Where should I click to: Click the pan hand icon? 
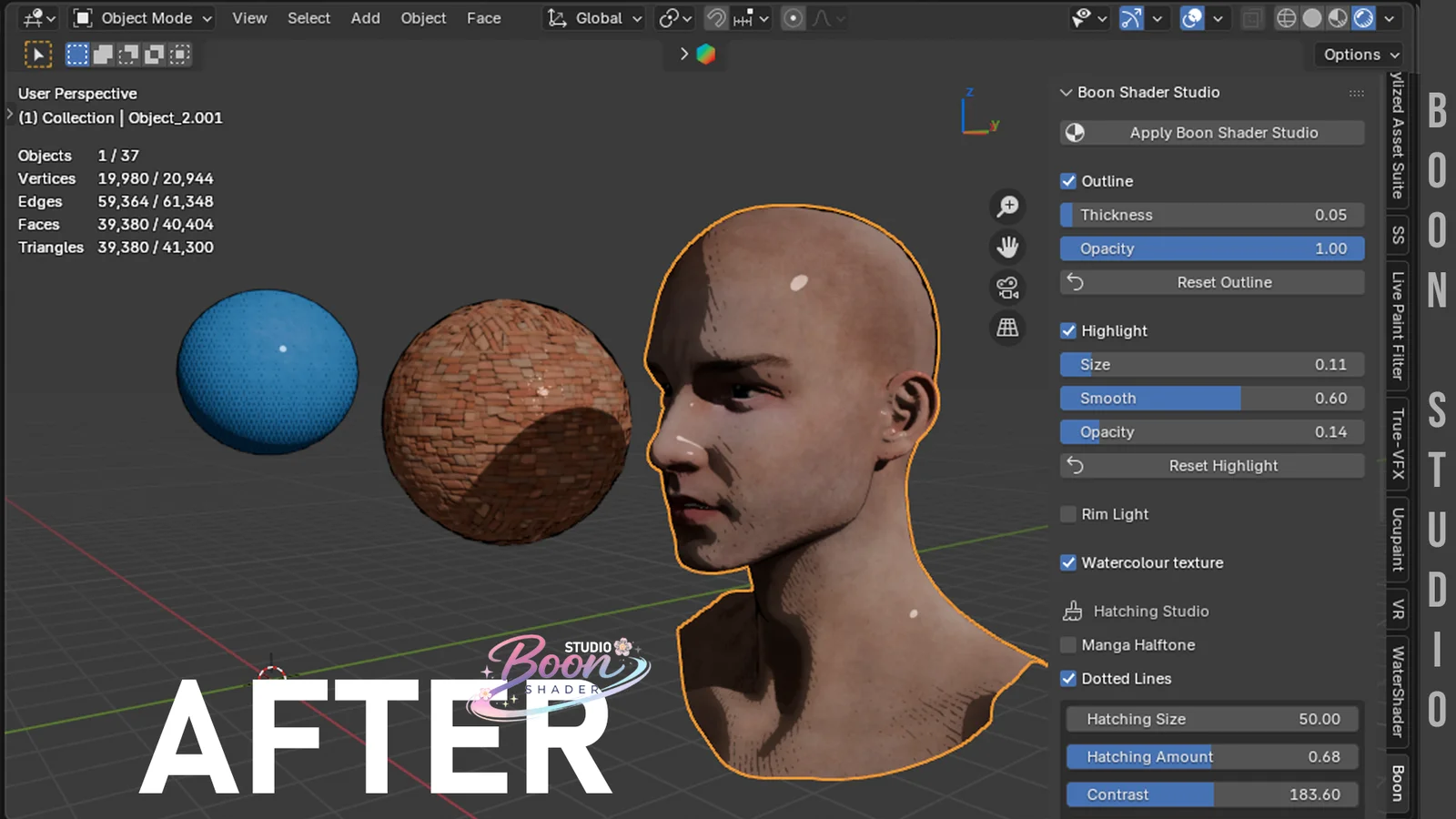click(1006, 247)
